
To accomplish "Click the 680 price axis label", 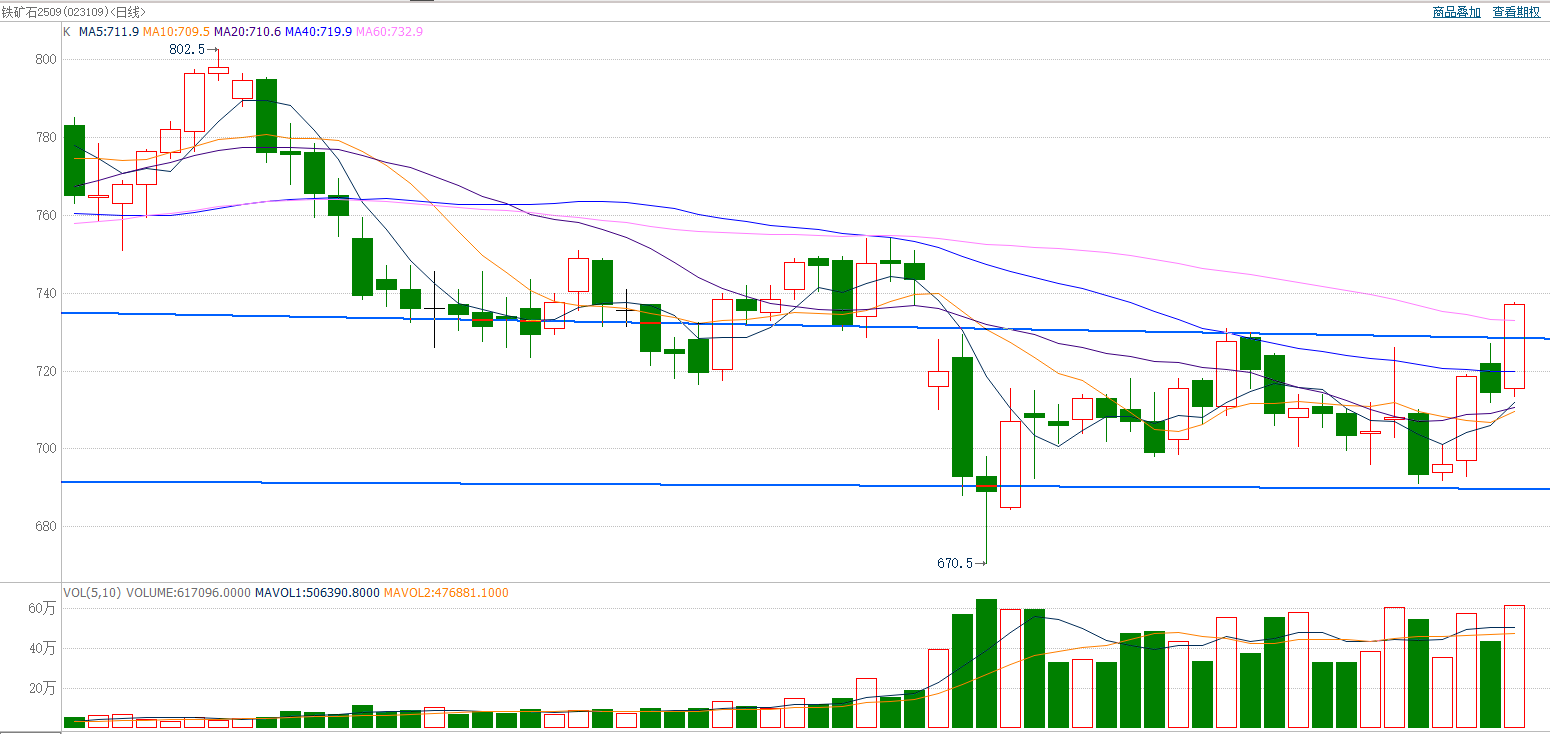I will (46, 527).
